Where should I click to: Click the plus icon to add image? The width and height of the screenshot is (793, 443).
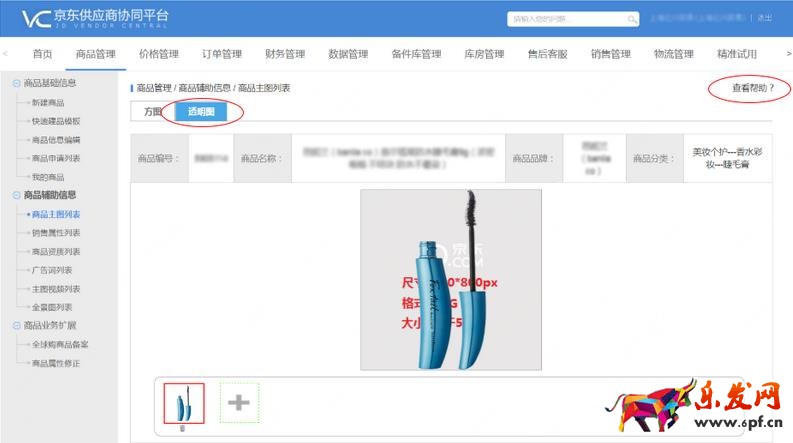point(239,403)
